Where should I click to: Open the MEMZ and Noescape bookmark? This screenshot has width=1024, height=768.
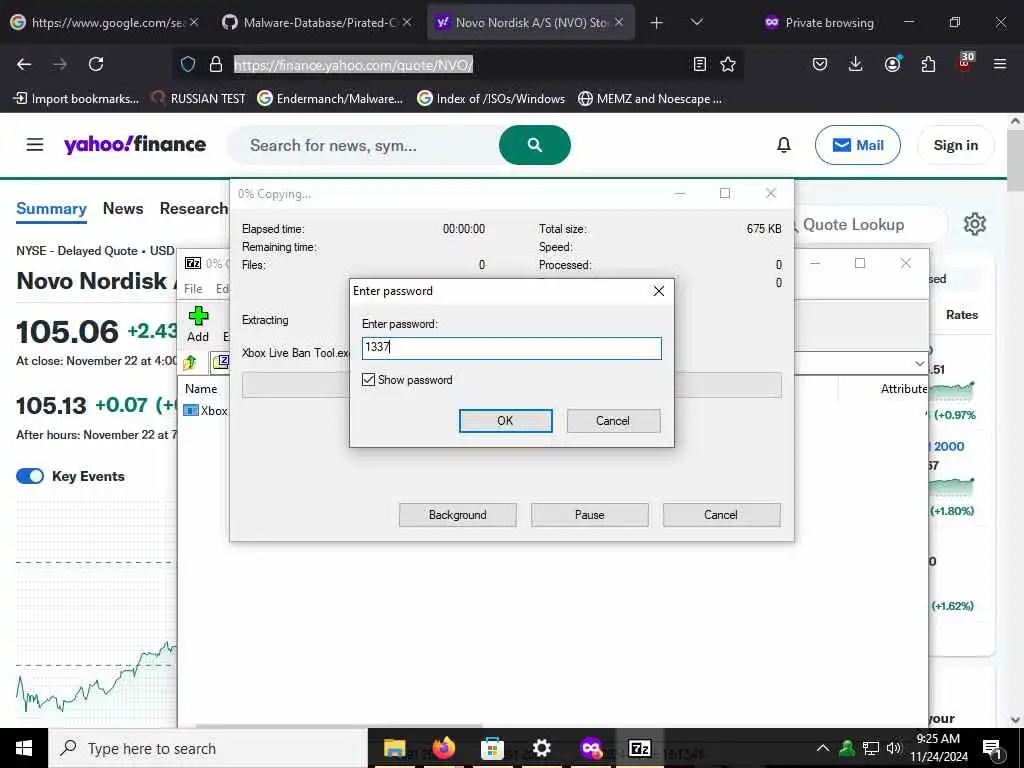pyautogui.click(x=650, y=99)
